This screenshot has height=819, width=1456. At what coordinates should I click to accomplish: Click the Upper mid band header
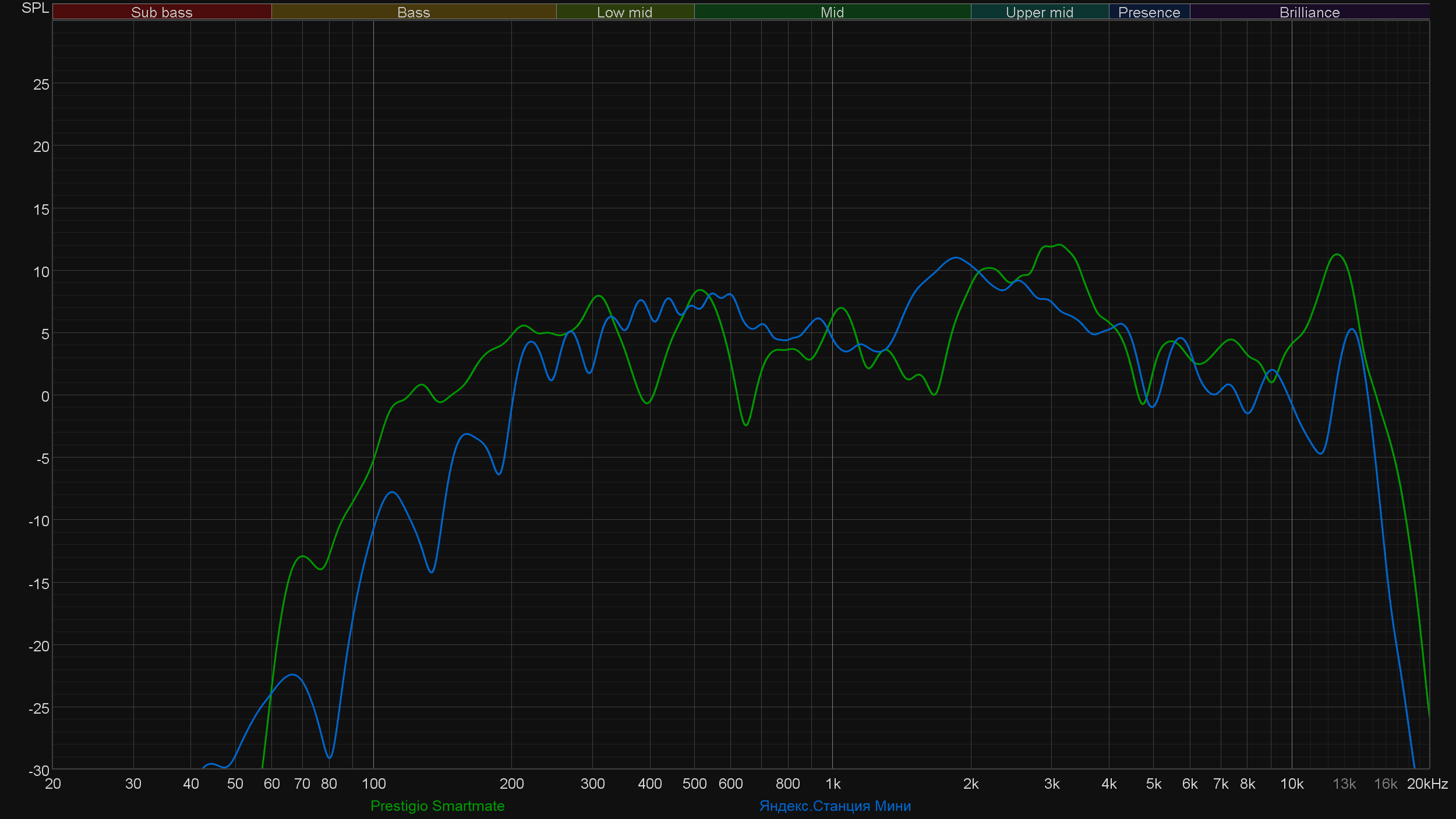1039,12
